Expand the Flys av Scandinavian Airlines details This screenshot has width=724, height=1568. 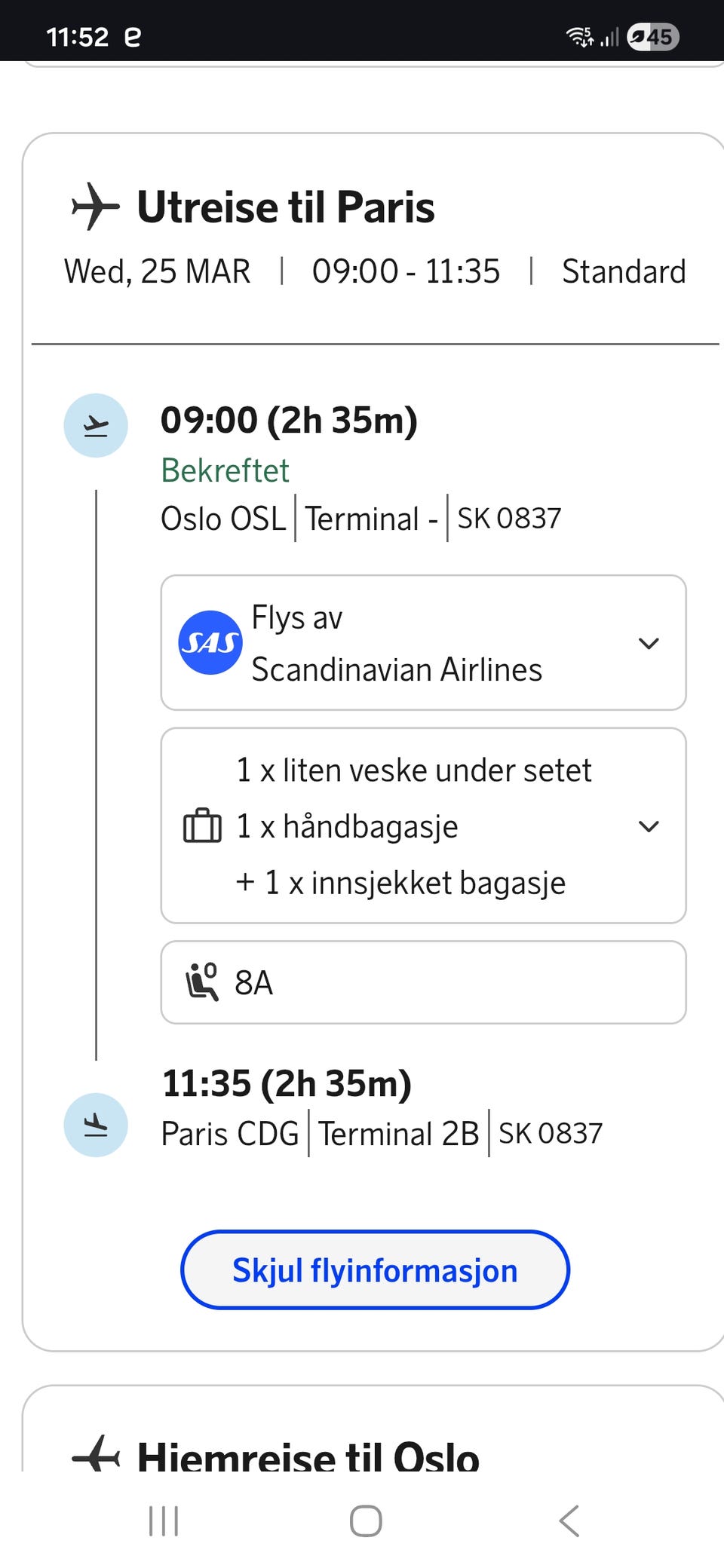coord(649,643)
